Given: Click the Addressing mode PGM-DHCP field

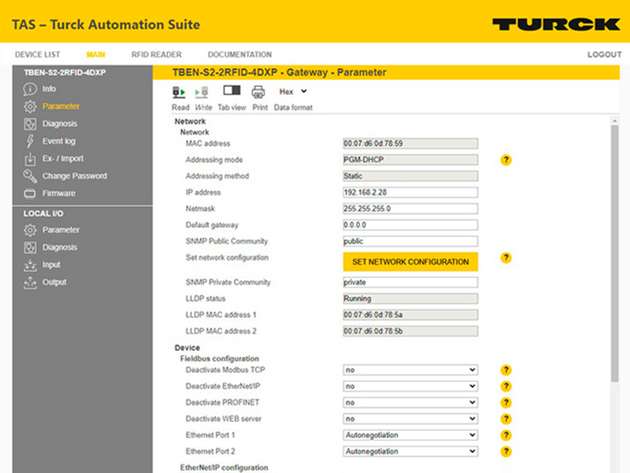Looking at the screenshot, I should pyautogui.click(x=410, y=160).
